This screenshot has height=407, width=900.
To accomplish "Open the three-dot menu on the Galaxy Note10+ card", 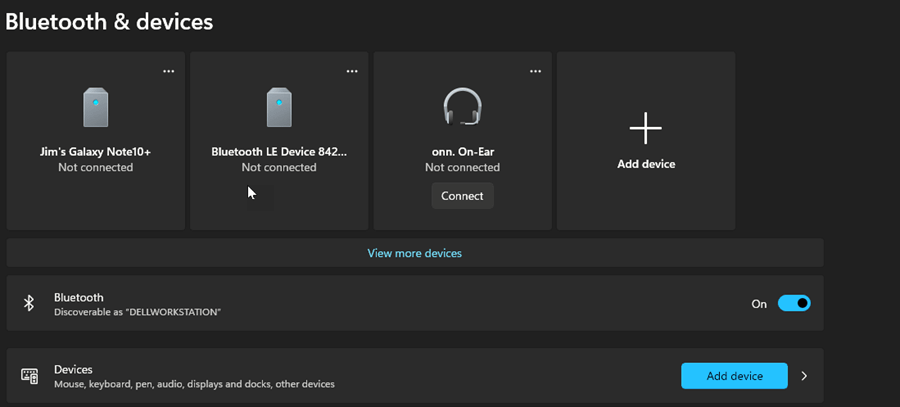I will (168, 71).
